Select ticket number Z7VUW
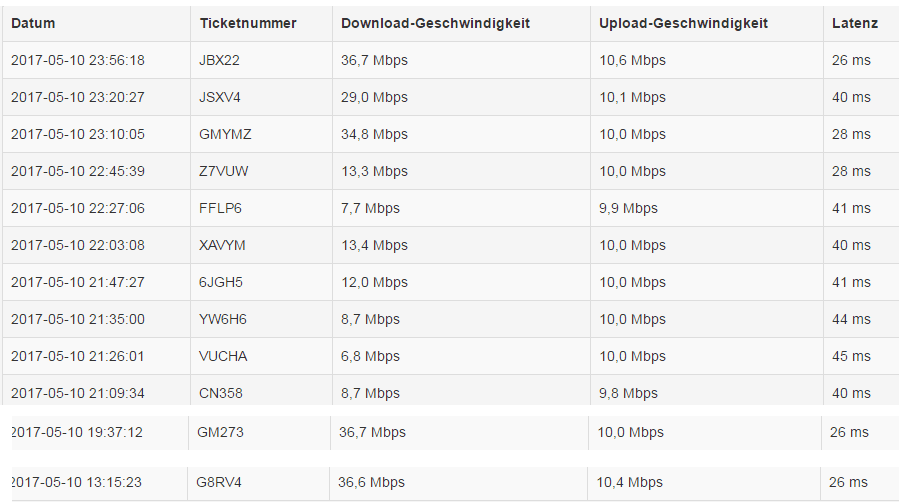The width and height of the screenshot is (899, 503). point(224,171)
